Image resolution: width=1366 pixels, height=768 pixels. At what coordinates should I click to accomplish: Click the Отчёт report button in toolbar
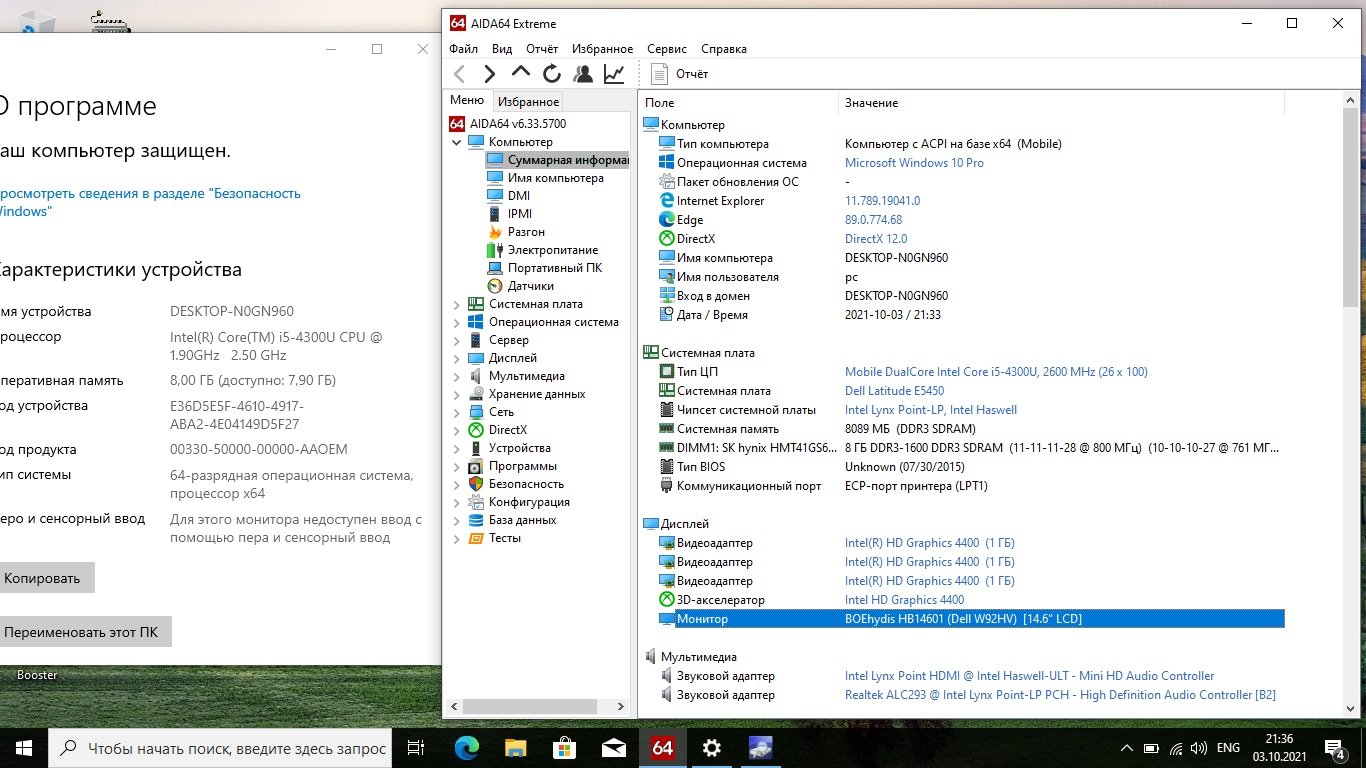pyautogui.click(x=680, y=73)
